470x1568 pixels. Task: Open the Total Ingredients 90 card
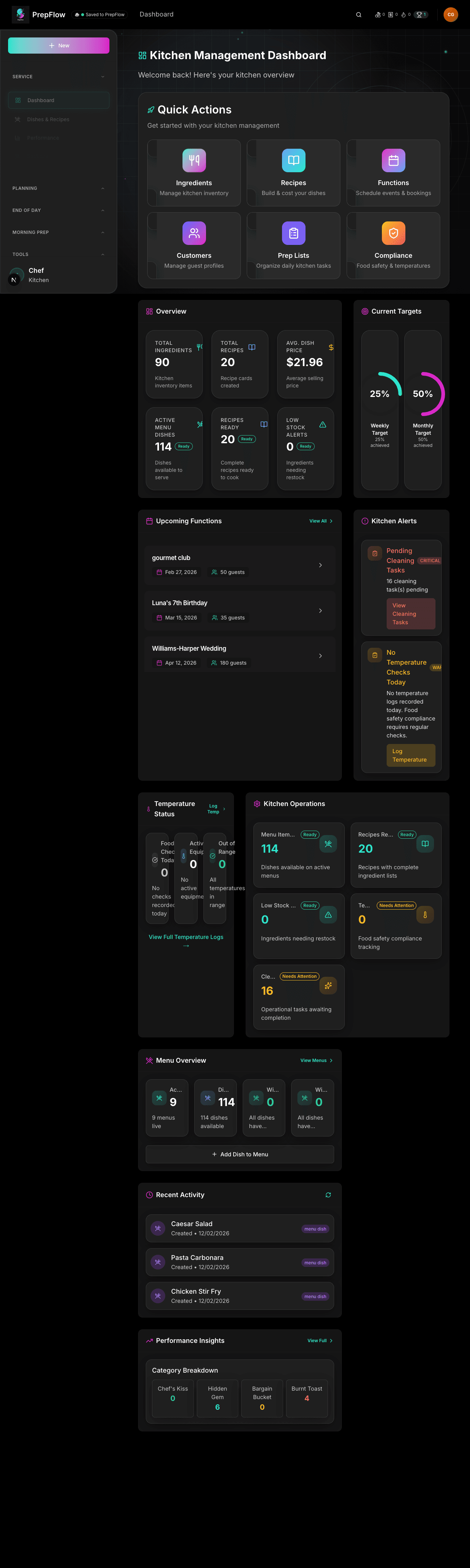[174, 365]
